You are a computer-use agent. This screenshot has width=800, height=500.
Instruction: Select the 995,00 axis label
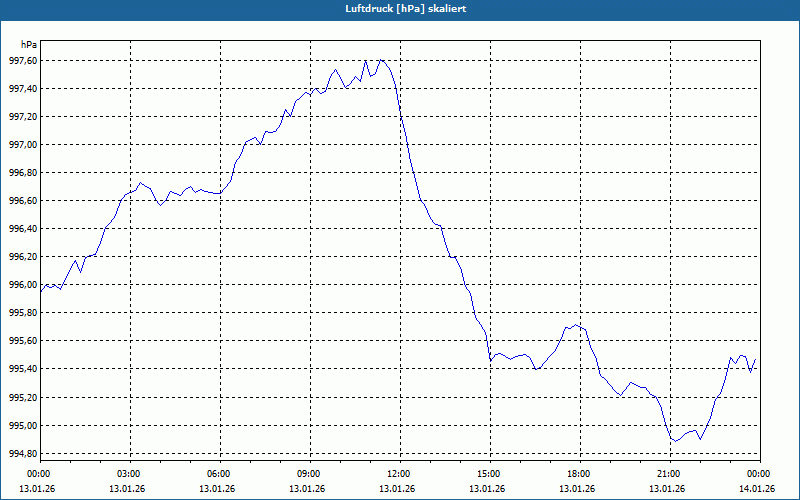23,426
